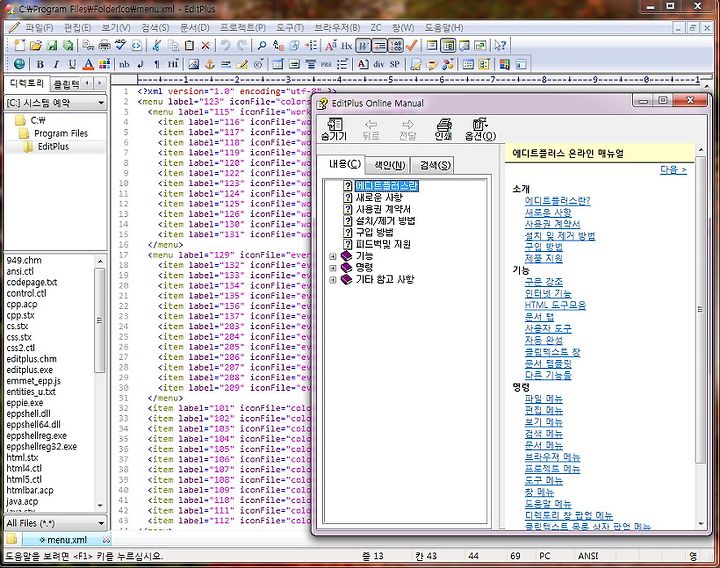The width and height of the screenshot is (720, 568).
Task: Expand the 기타 참고 사항 book node
Action: pos(333,280)
